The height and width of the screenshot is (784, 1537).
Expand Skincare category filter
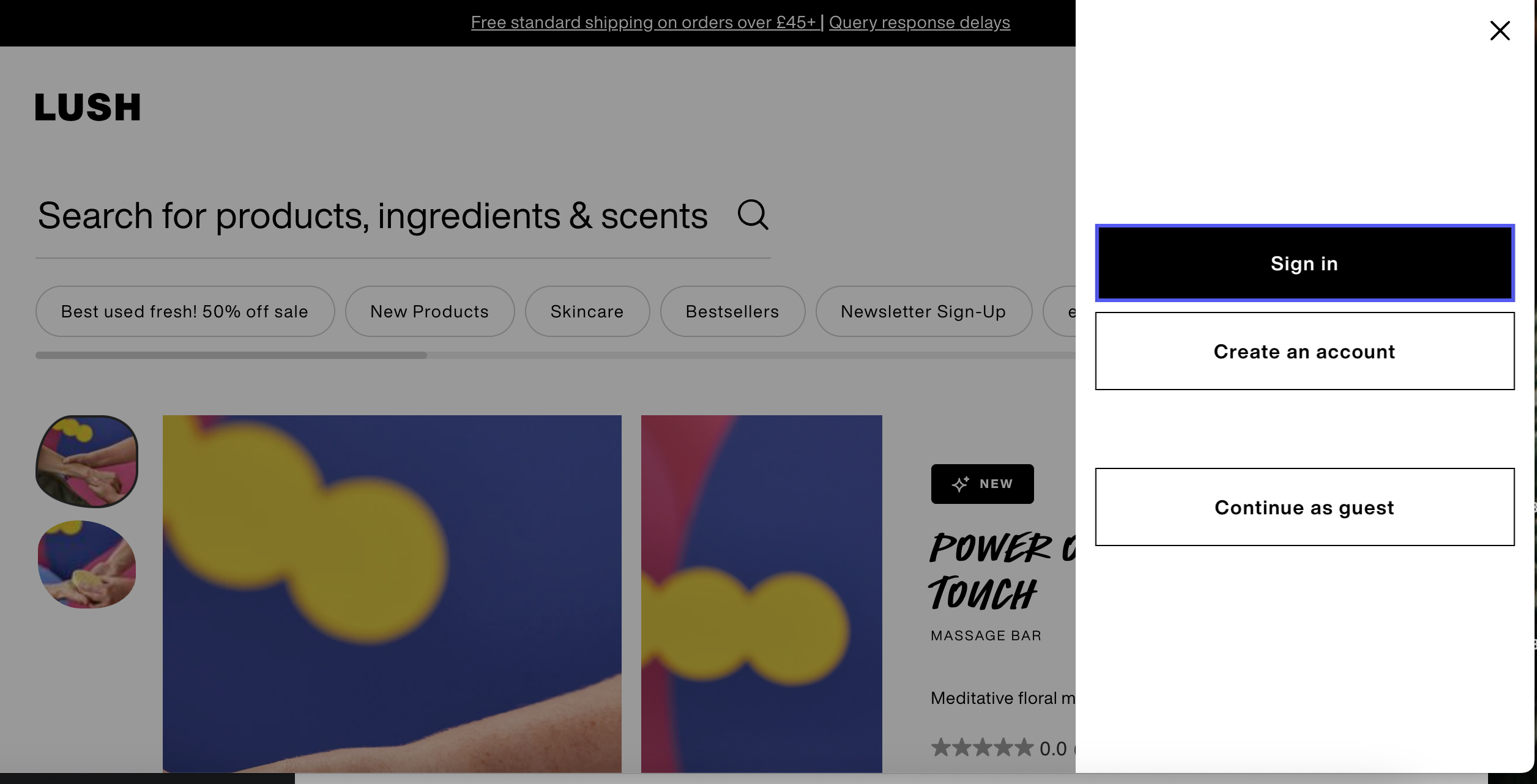click(x=587, y=311)
